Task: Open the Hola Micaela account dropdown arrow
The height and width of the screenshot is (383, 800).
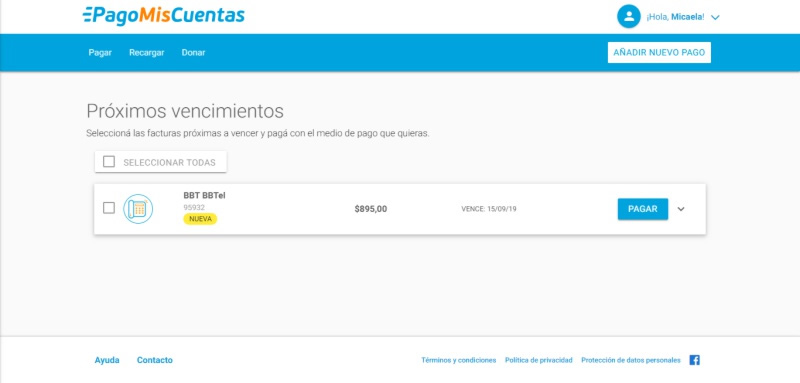Action: 715,17
